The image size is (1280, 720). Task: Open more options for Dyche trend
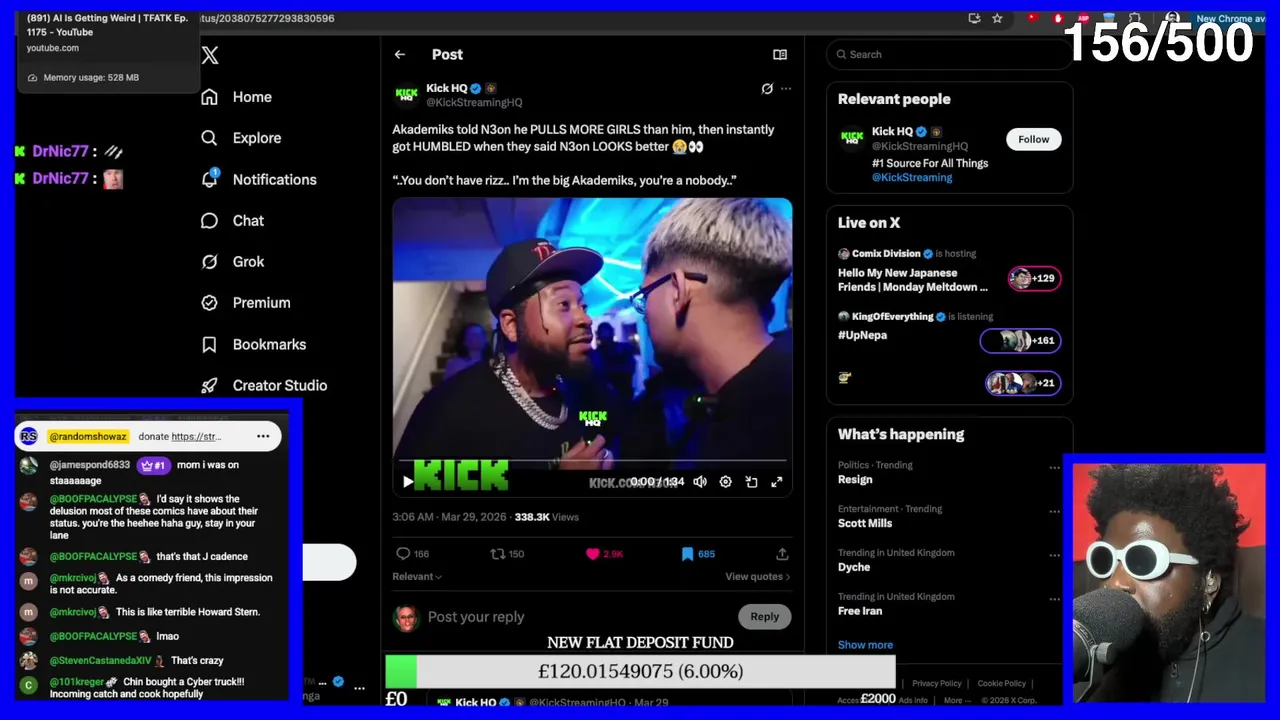coord(1054,555)
